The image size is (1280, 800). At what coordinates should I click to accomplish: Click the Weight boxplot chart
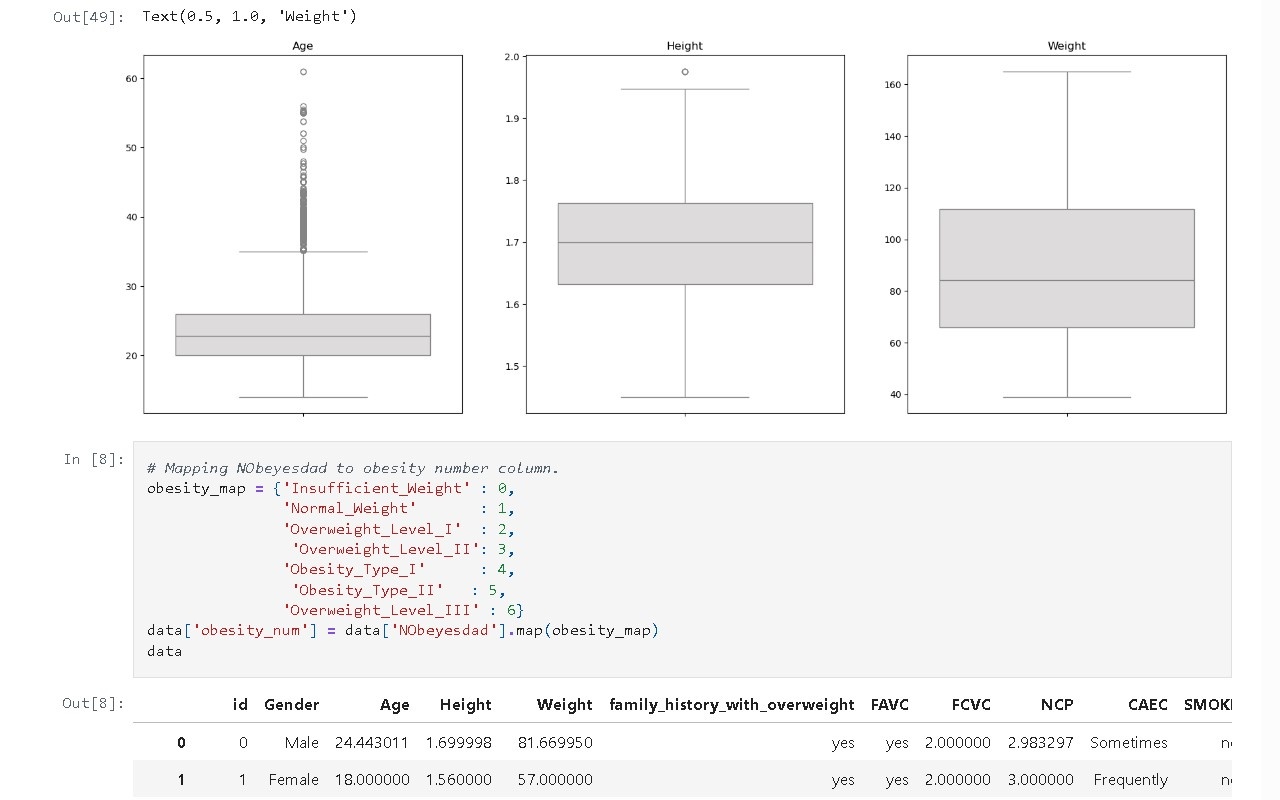[1066, 234]
